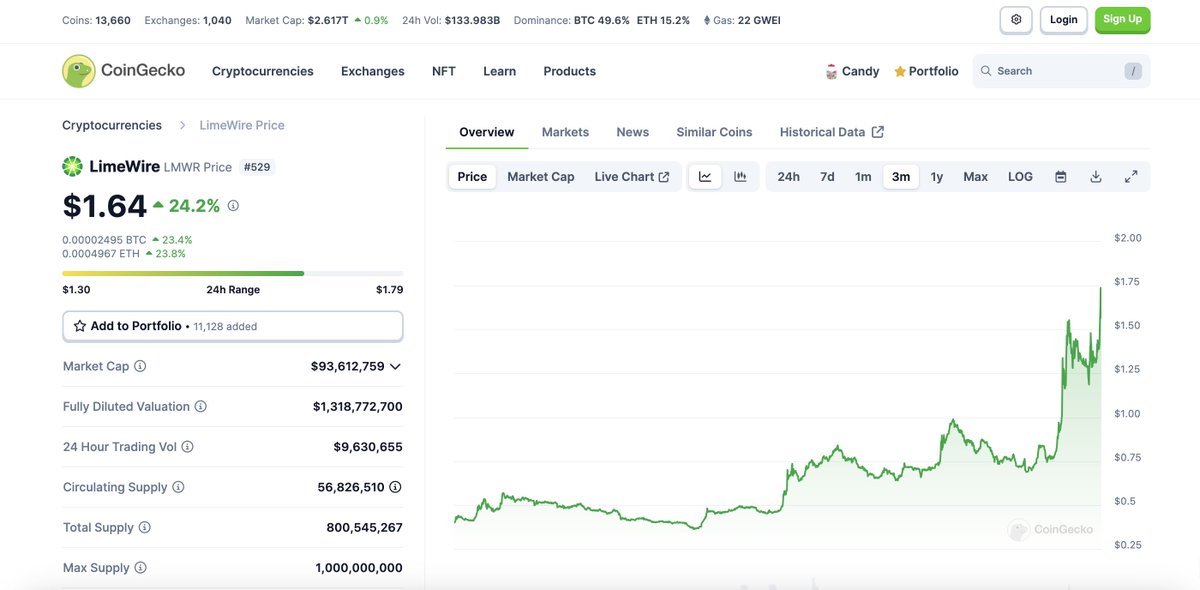Screen dimensions: 1200x590
Task: Click Circulating Supply label info icon
Action: pyautogui.click(x=178, y=487)
